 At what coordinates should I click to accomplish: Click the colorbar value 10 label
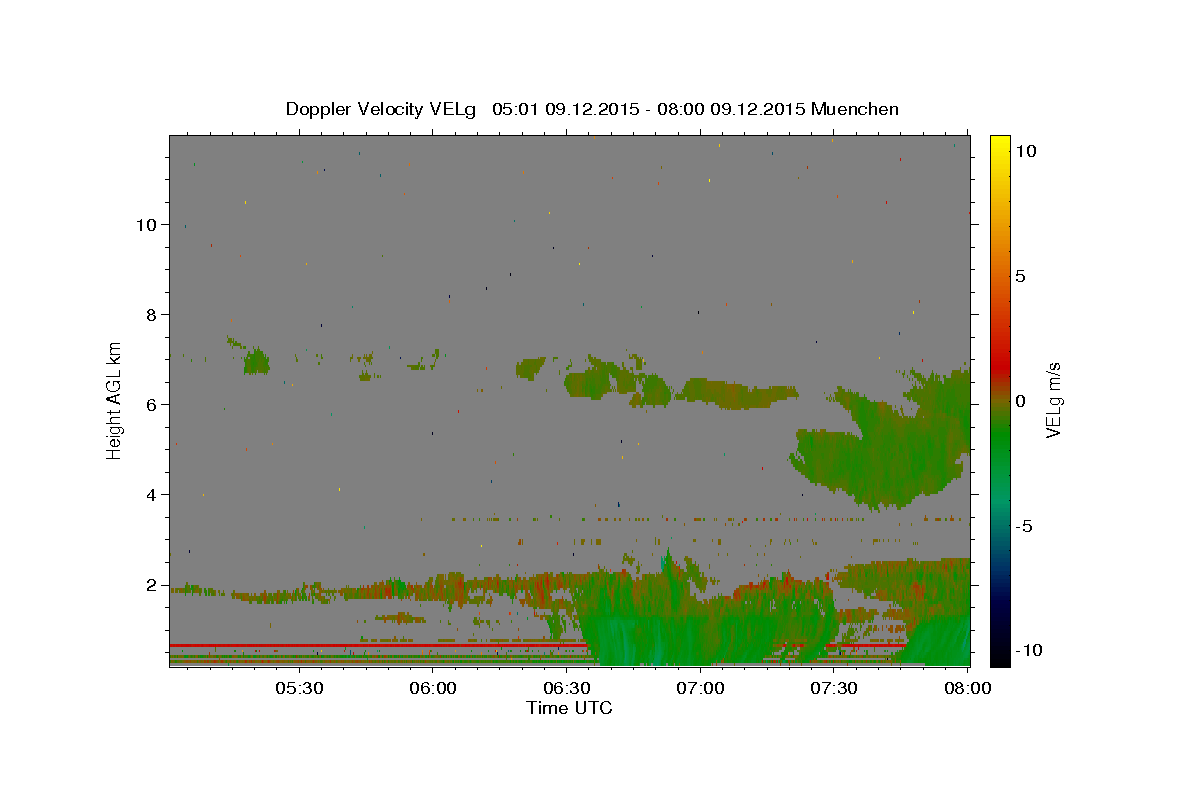pos(1025,151)
